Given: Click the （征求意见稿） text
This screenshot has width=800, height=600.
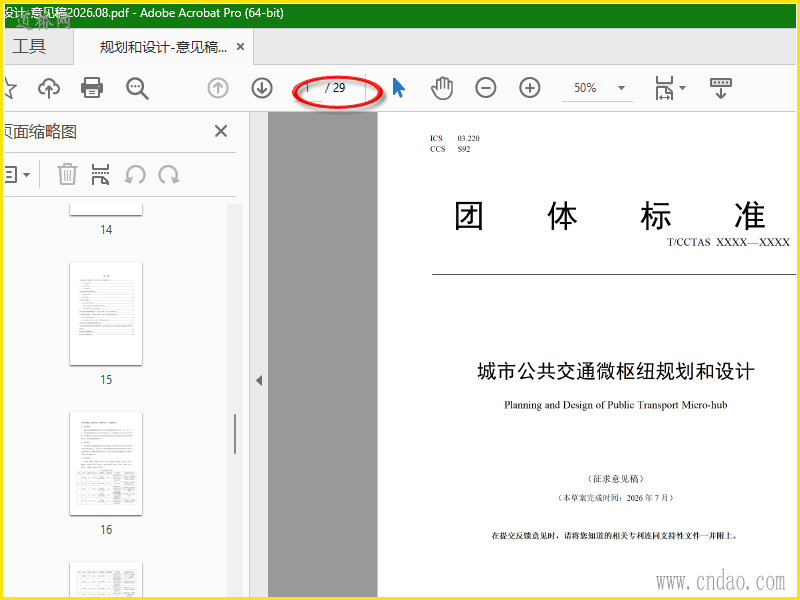Looking at the screenshot, I should pyautogui.click(x=616, y=479).
